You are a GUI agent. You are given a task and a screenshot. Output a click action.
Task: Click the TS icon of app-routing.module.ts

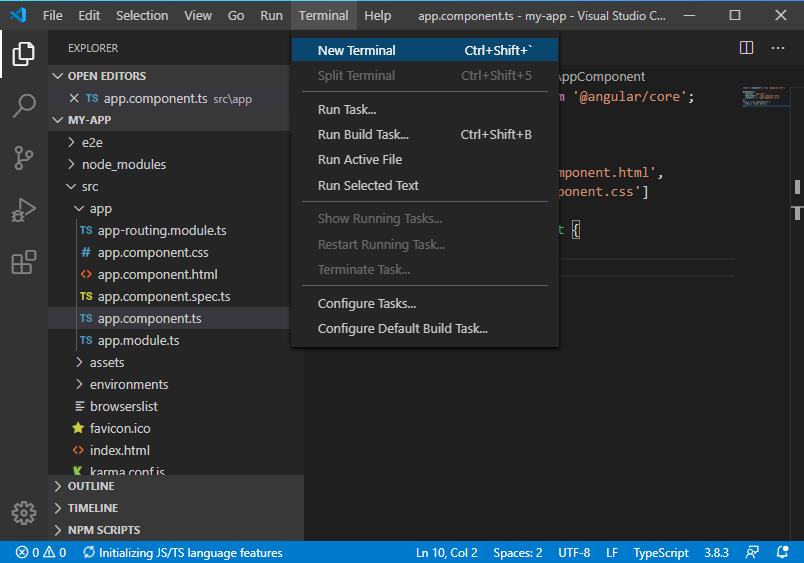pyautogui.click(x=86, y=230)
